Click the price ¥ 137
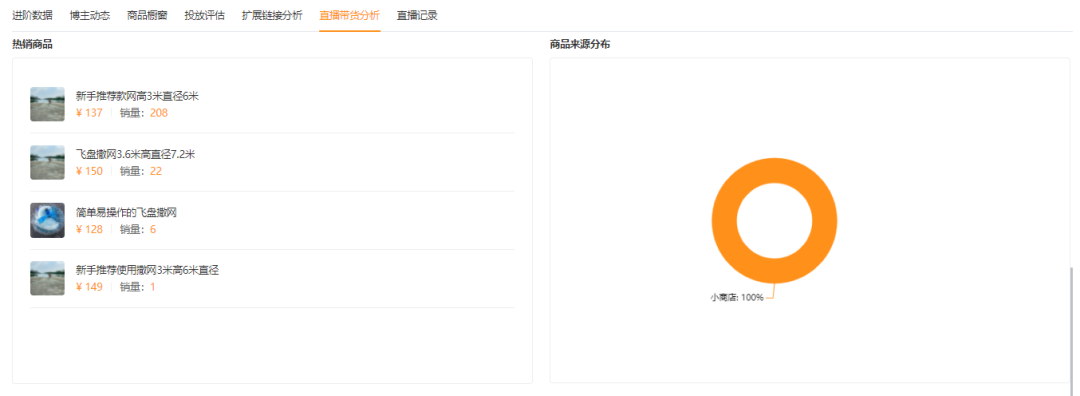 89,113
